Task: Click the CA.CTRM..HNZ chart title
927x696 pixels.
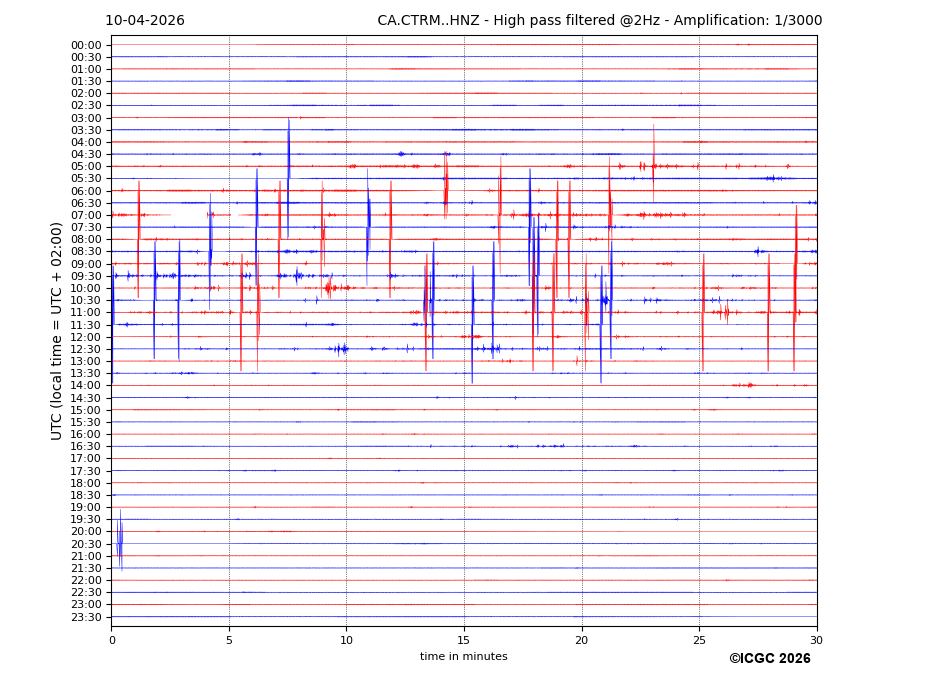Action: 599,21
